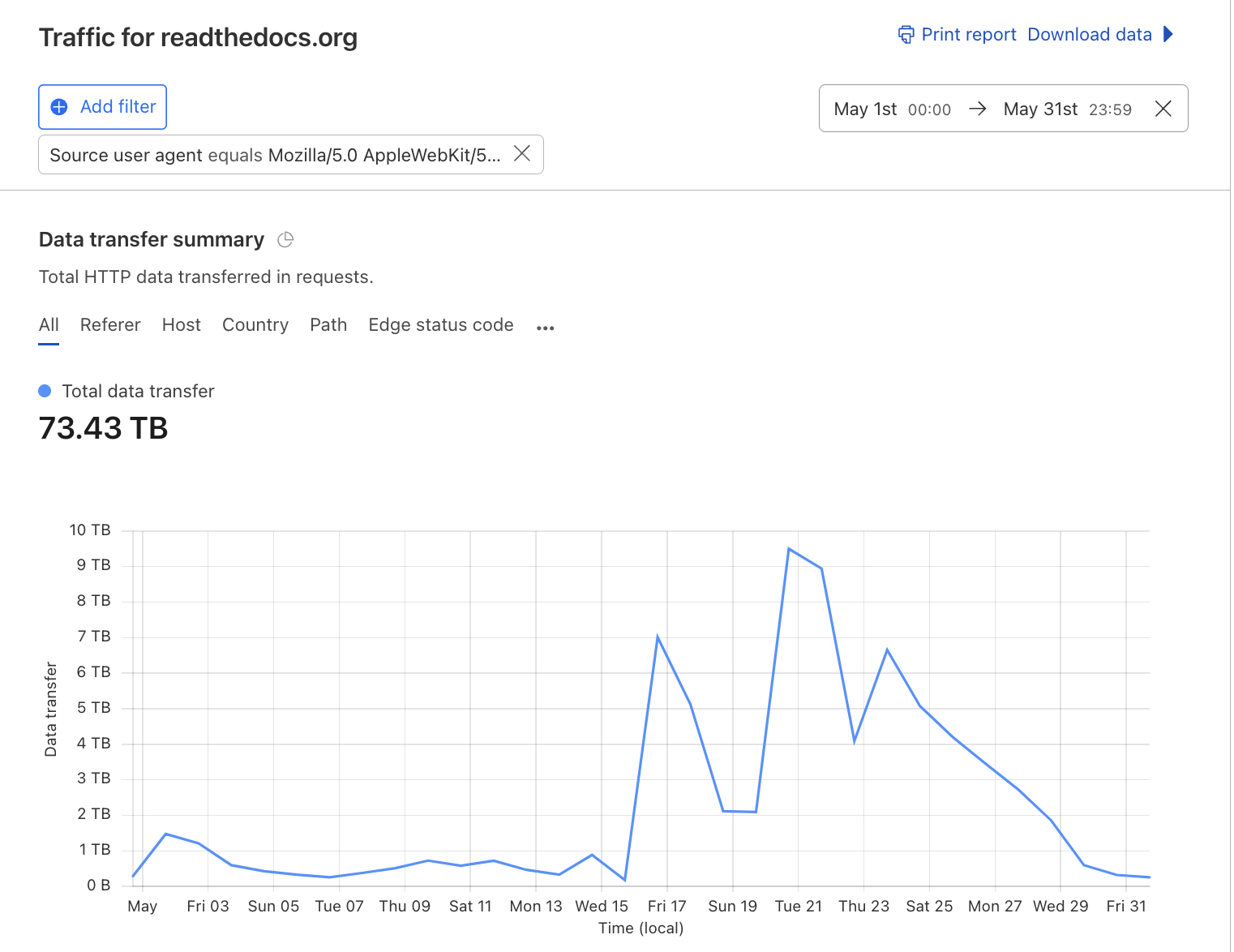Image resolution: width=1234 pixels, height=952 pixels.
Task: Open the Path tab
Action: (x=328, y=325)
